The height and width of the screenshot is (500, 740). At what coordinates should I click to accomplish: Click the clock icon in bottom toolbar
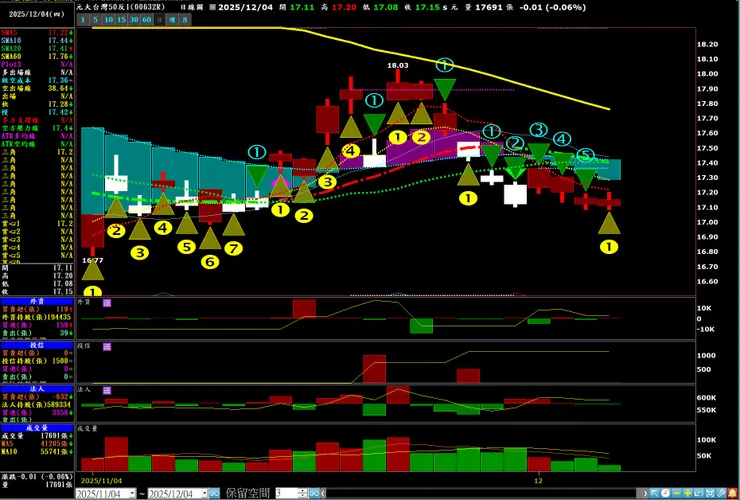[665, 493]
